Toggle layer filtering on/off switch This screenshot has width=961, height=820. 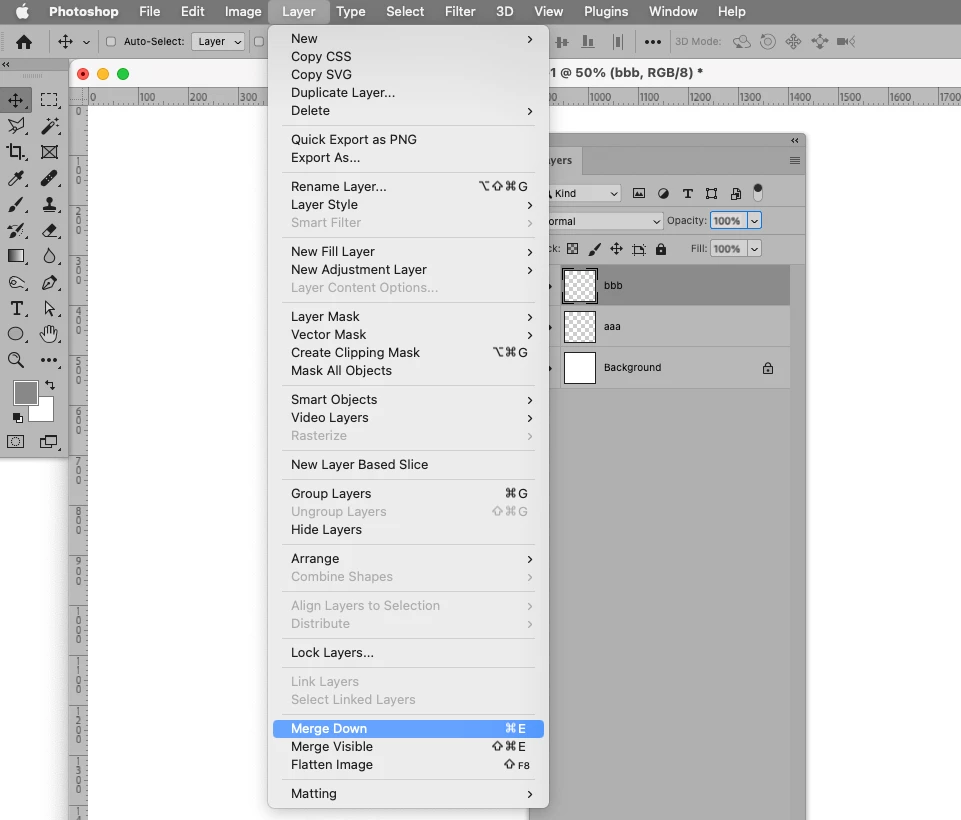pyautogui.click(x=758, y=192)
